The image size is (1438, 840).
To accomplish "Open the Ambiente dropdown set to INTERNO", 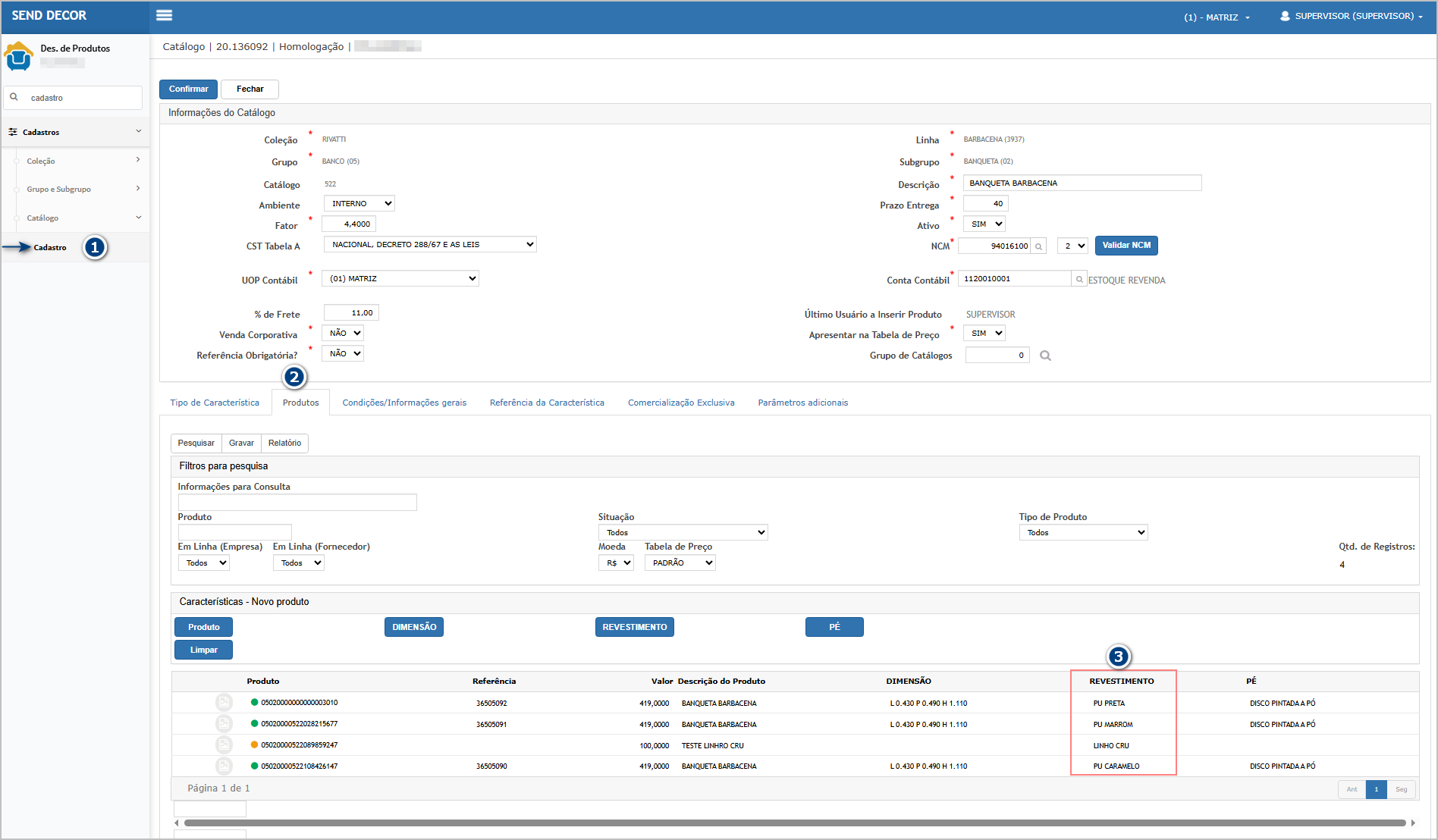I will 359,204.
